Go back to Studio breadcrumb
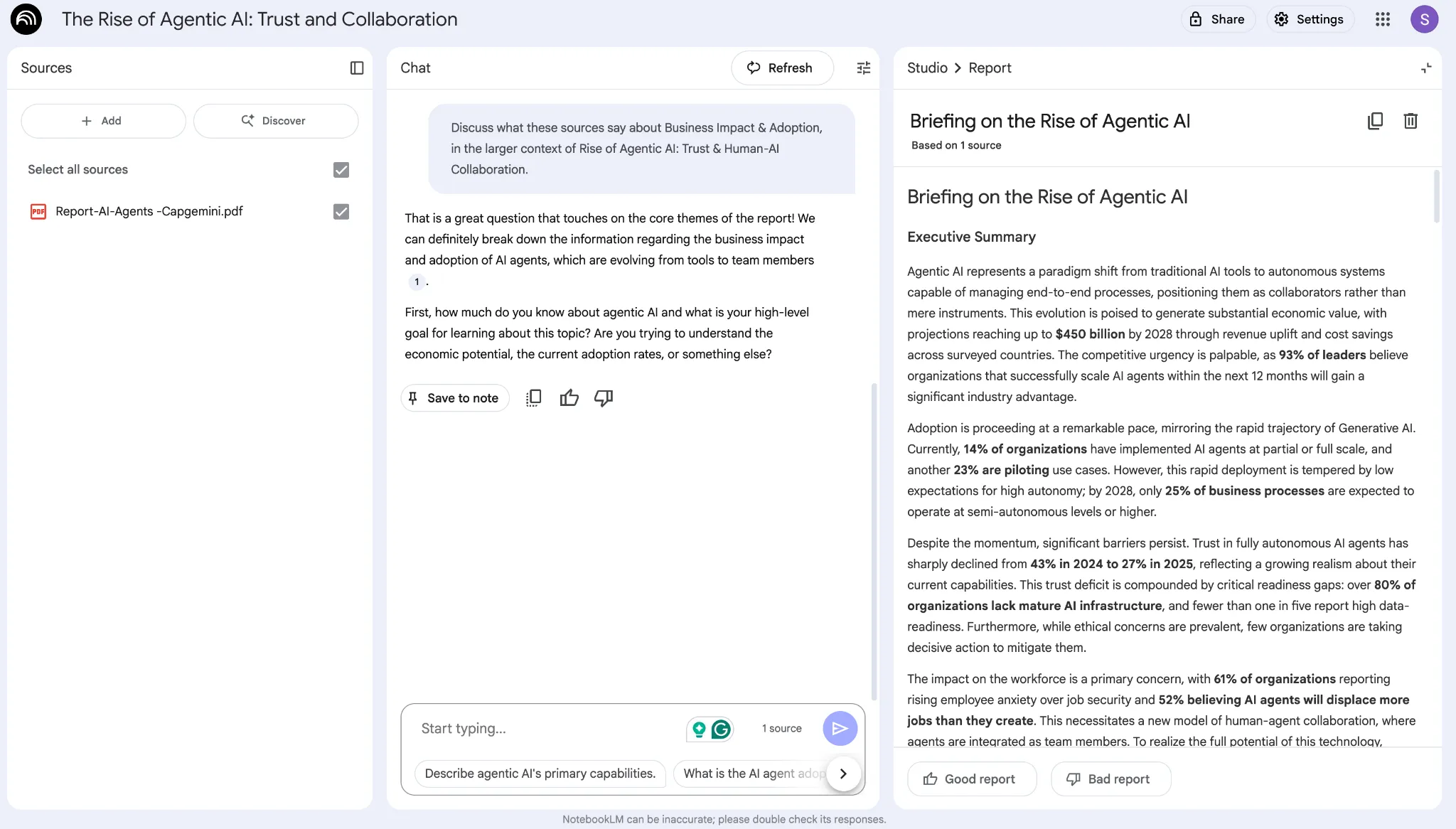The height and width of the screenshot is (829, 1456). (927, 68)
